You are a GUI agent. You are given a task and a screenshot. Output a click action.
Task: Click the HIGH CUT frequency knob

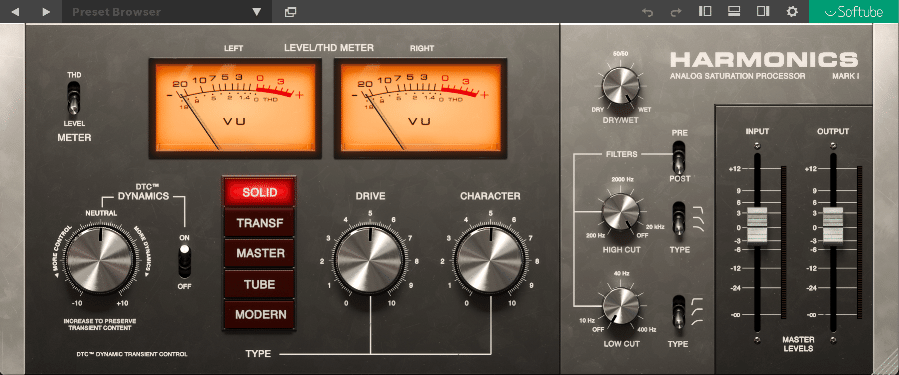click(x=620, y=212)
